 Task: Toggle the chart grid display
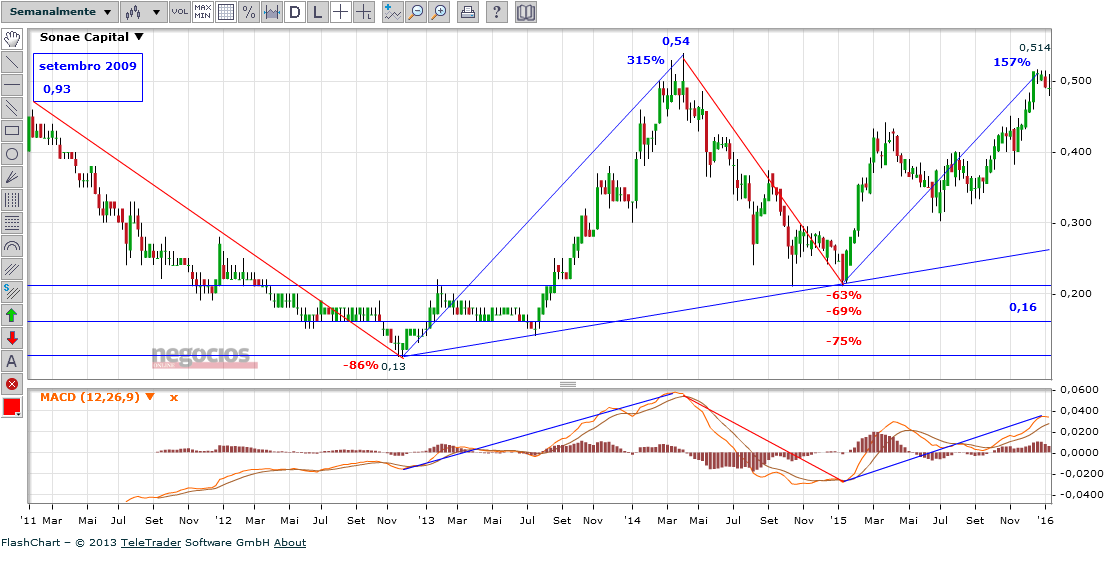point(226,12)
